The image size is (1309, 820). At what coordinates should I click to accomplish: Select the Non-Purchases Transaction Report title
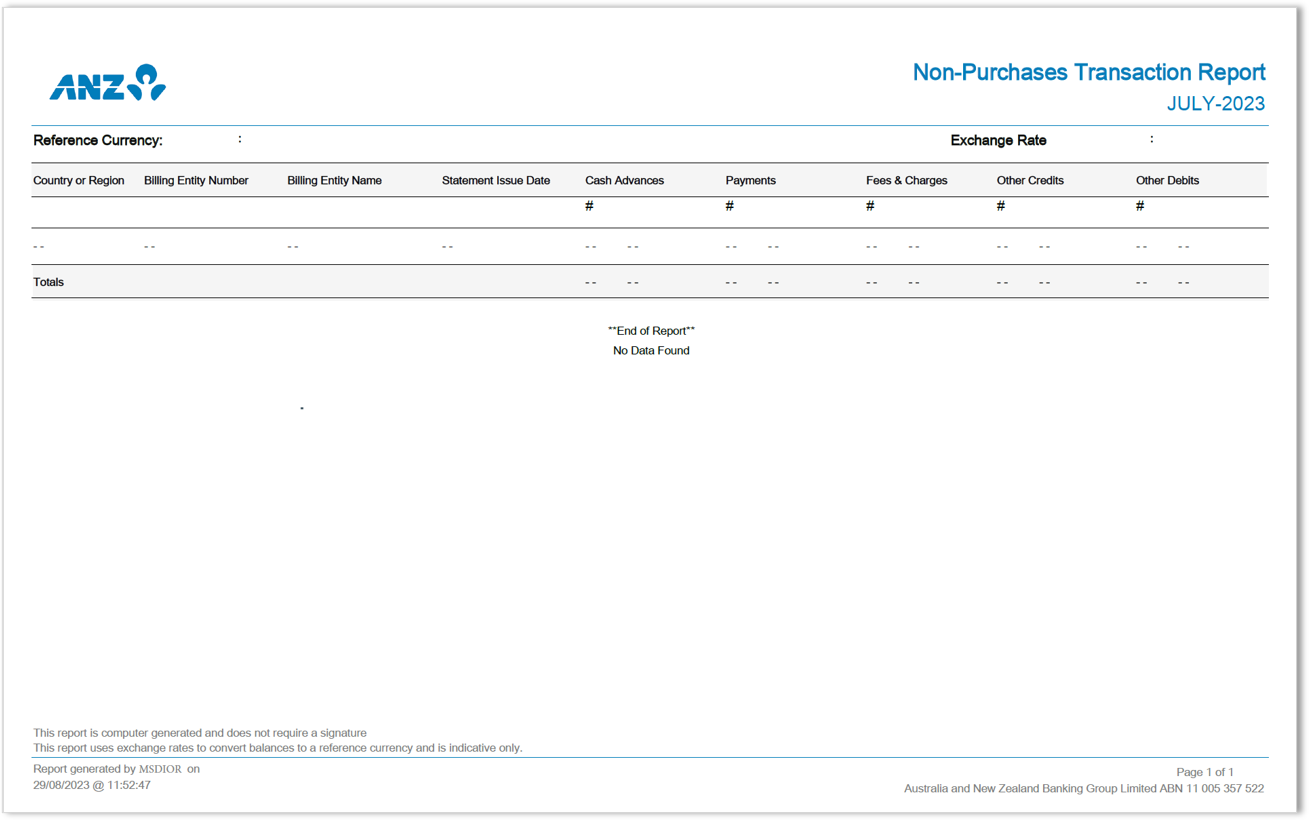pos(1088,72)
